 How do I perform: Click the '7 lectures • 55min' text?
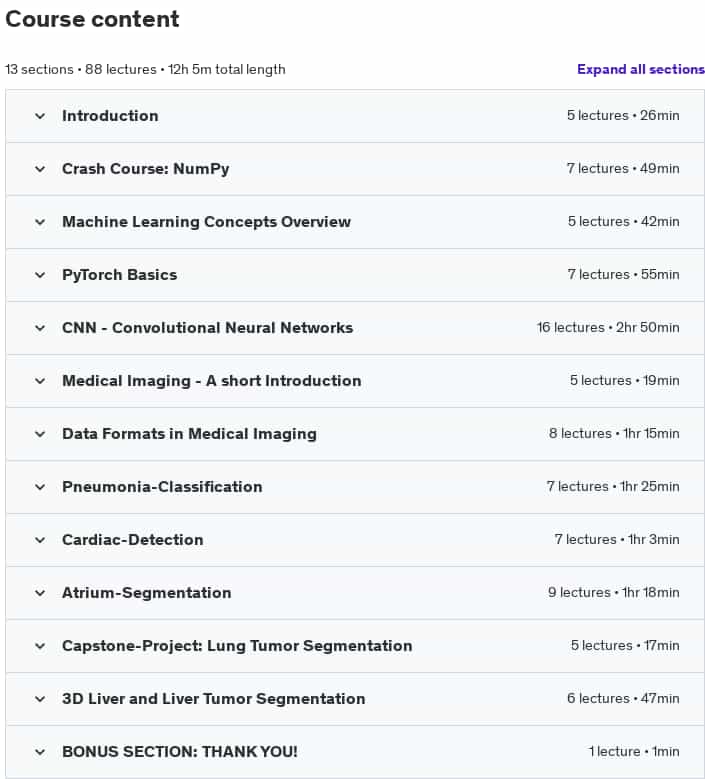[624, 274]
